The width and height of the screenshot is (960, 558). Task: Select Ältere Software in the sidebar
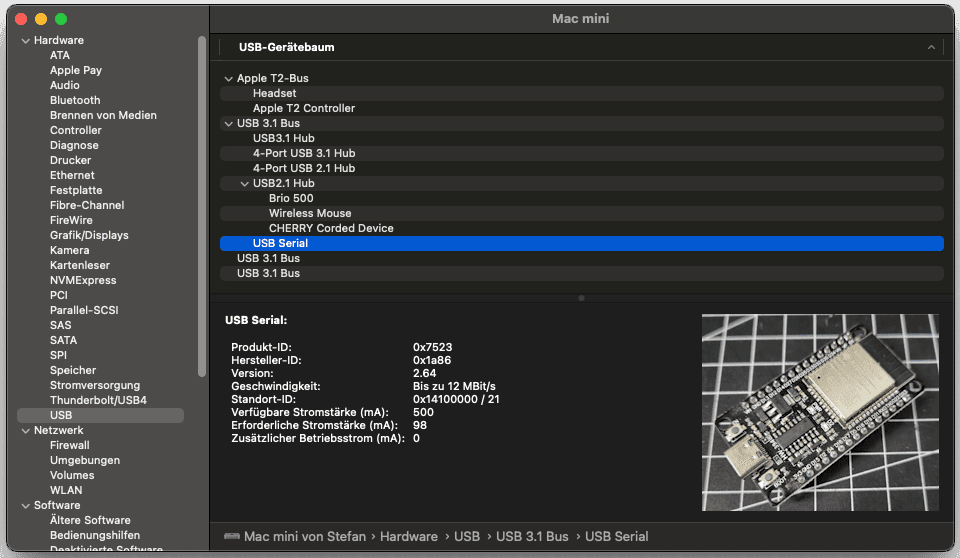pos(91,521)
